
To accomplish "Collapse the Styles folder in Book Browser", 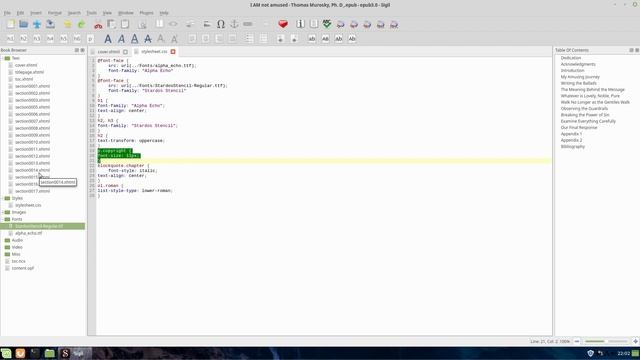I will [x=2, y=198].
